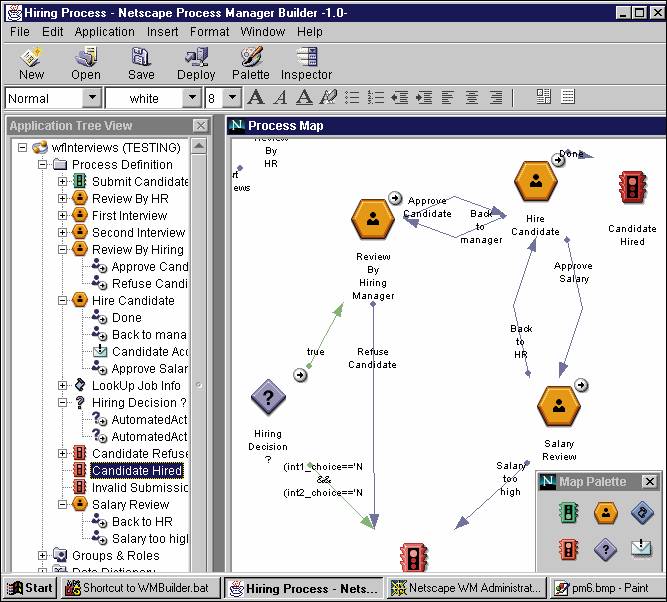Select Invalid Submission item in tree

point(137,487)
